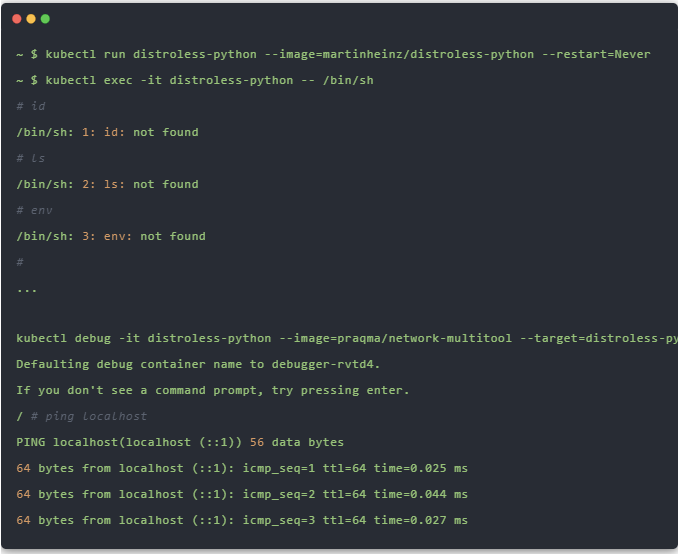Click the "try pressing enter" message line
The height and width of the screenshot is (554, 683).
pyautogui.click(x=213, y=390)
